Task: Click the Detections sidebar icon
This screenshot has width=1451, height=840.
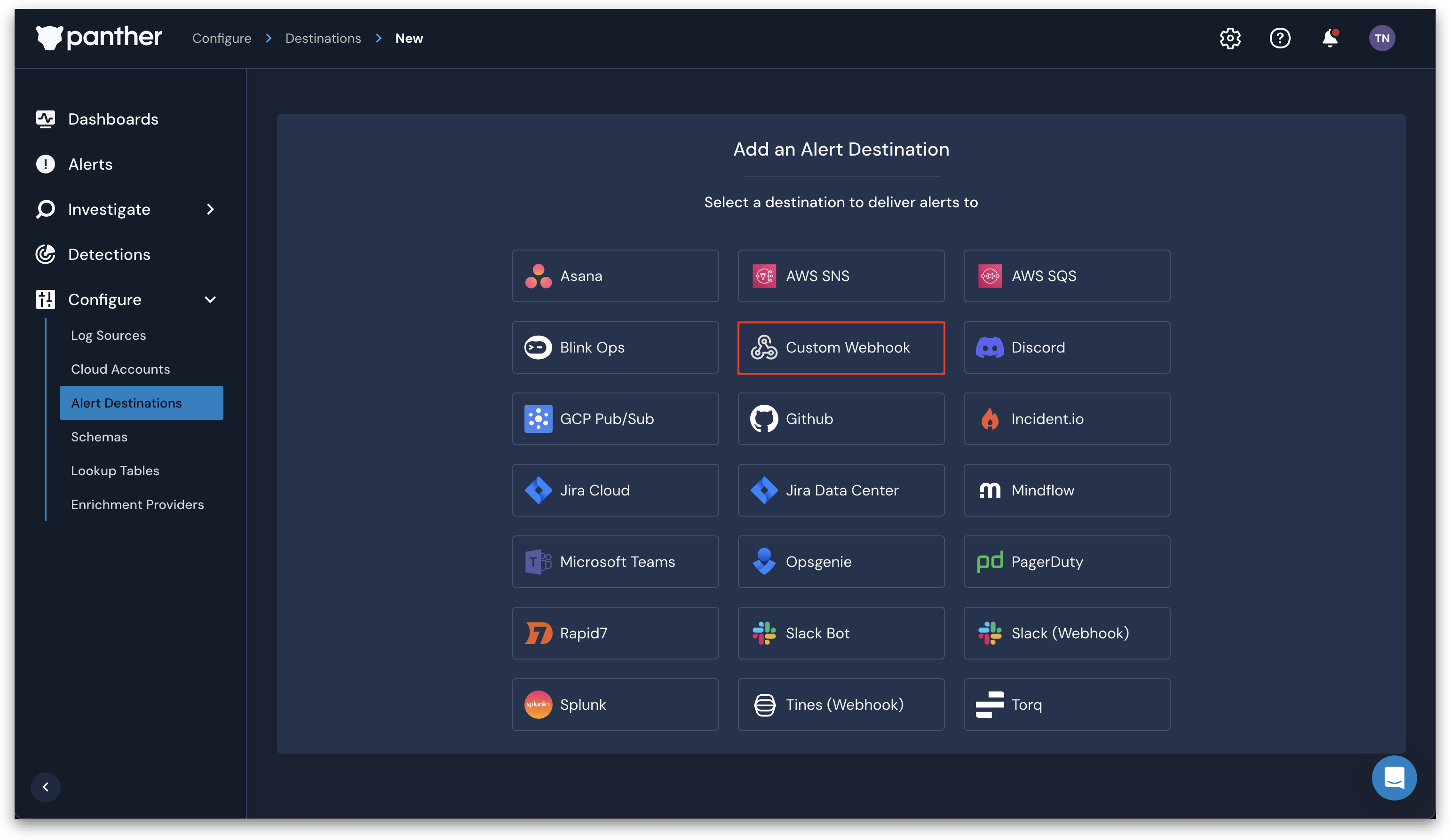Action: (x=46, y=254)
